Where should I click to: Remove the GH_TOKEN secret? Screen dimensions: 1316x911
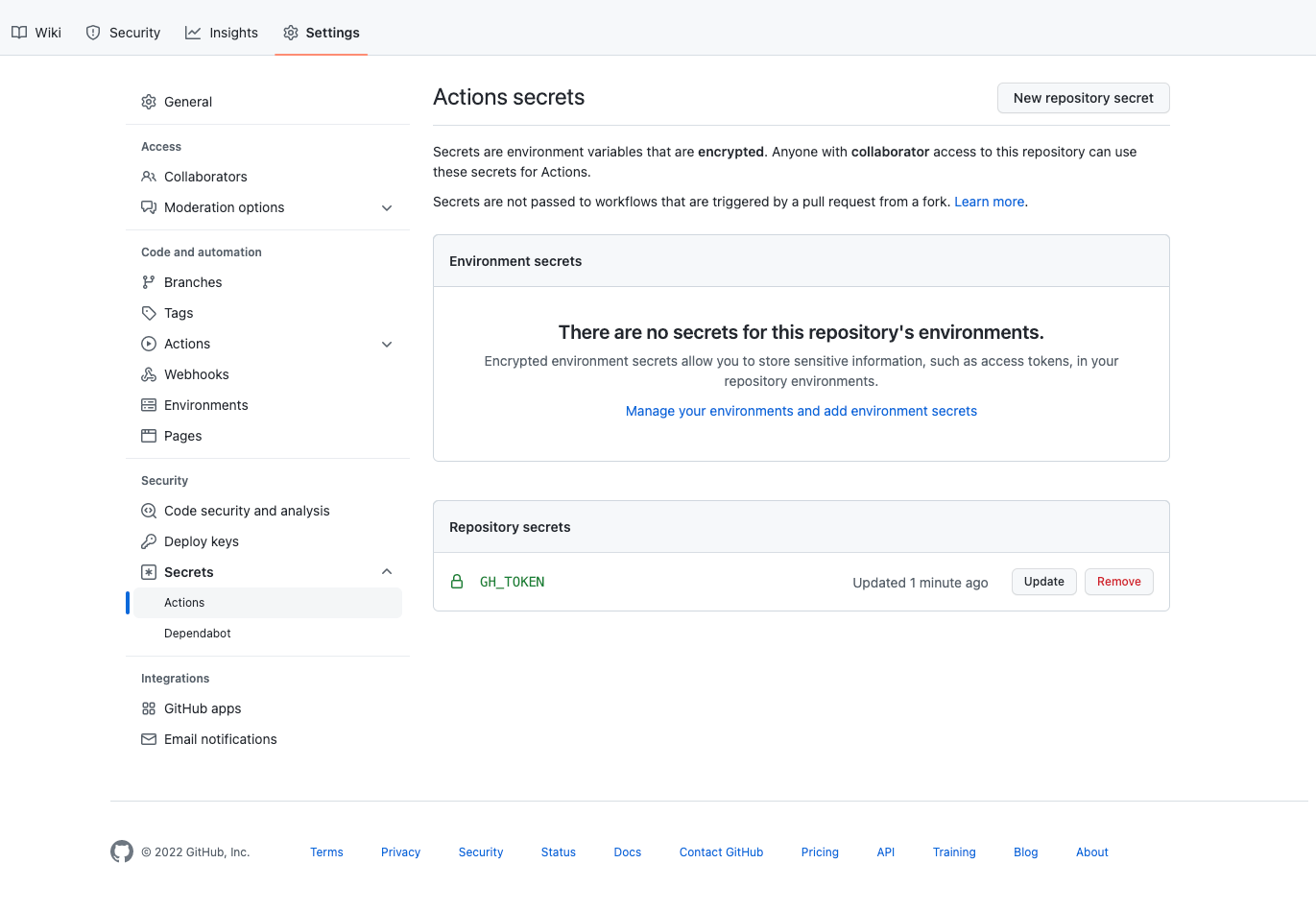[1118, 582]
